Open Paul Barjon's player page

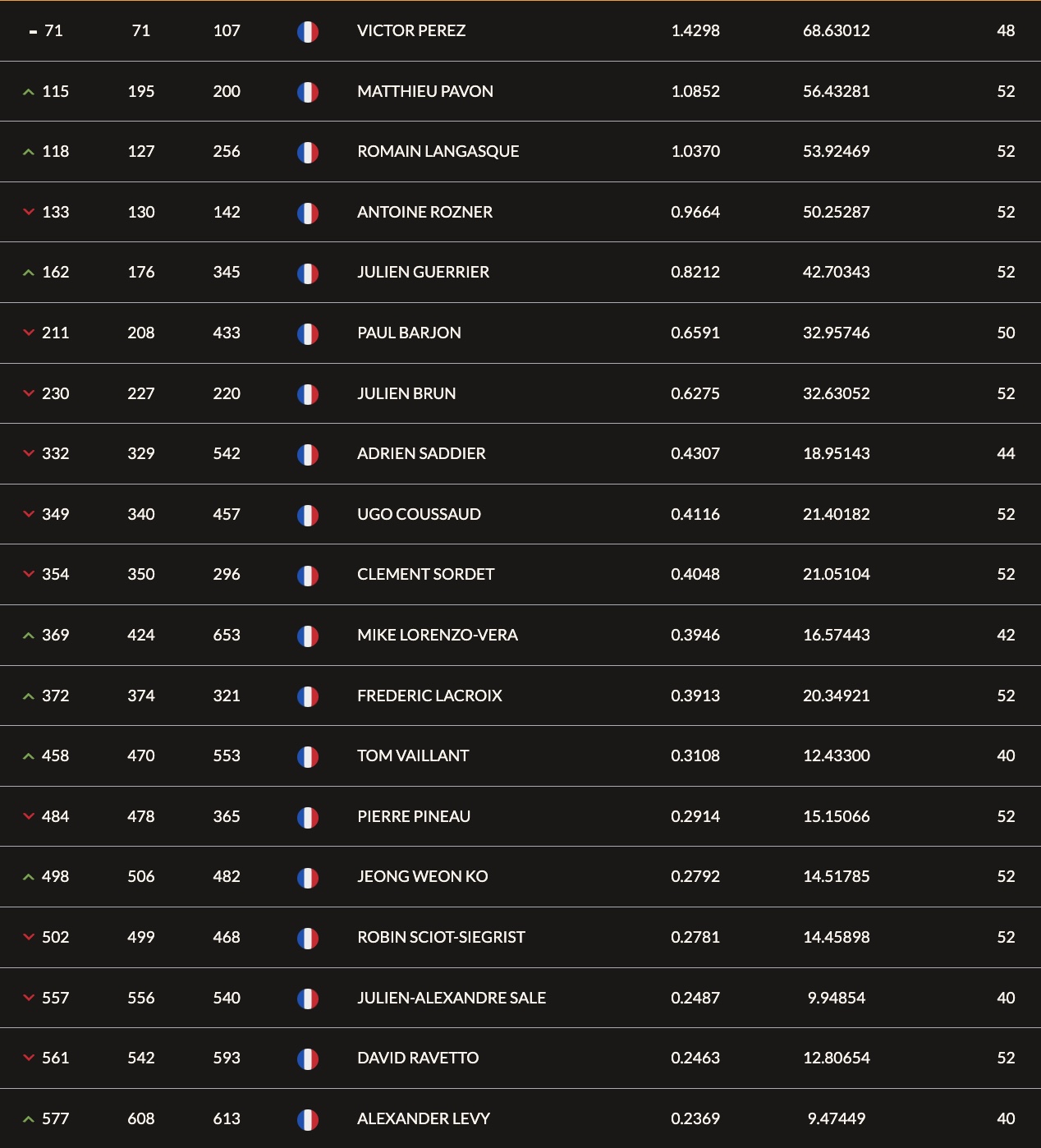[409, 333]
